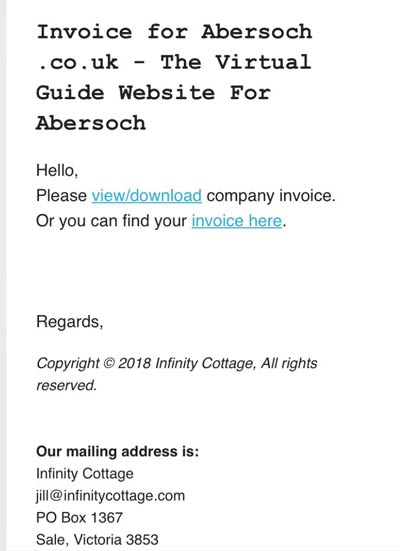Image resolution: width=400 pixels, height=551 pixels.
Task: Click the 'Regards,' sign-off text
Action: point(70,322)
